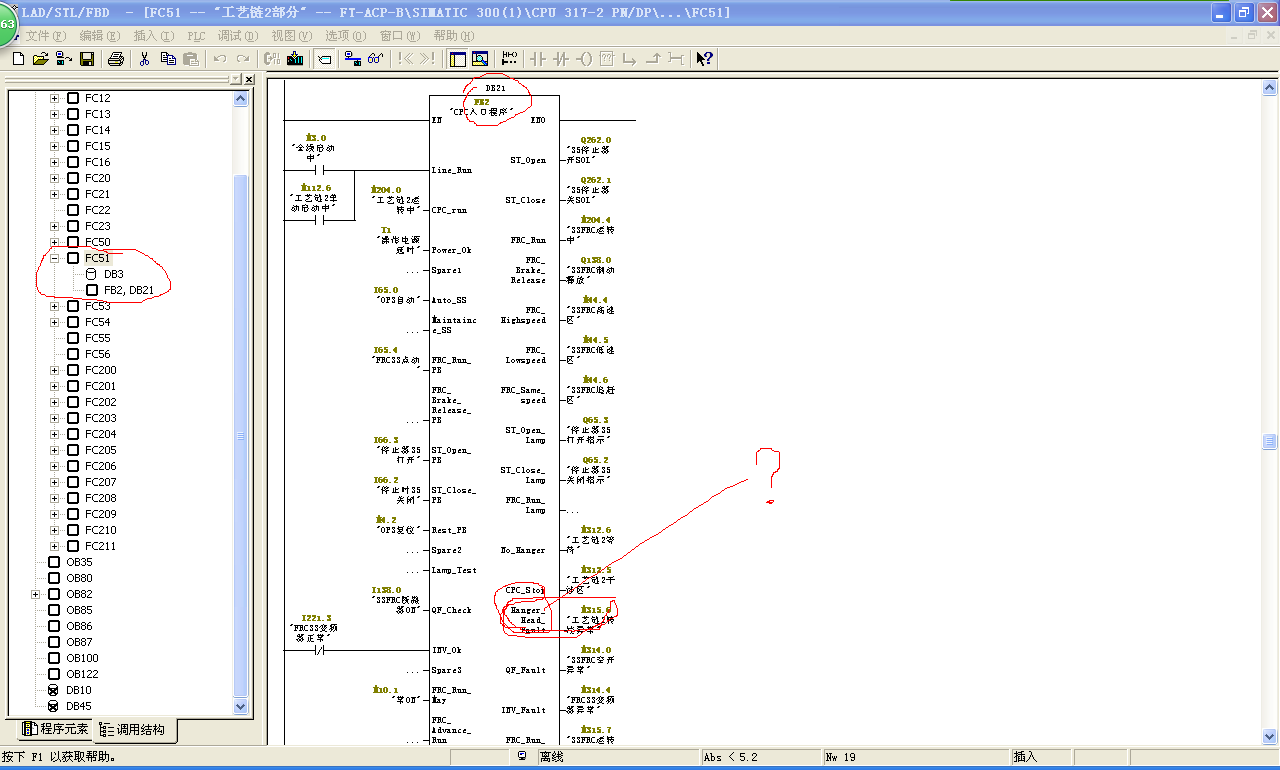Expand the FC20 tree node
The width and height of the screenshot is (1280, 770).
click(54, 178)
